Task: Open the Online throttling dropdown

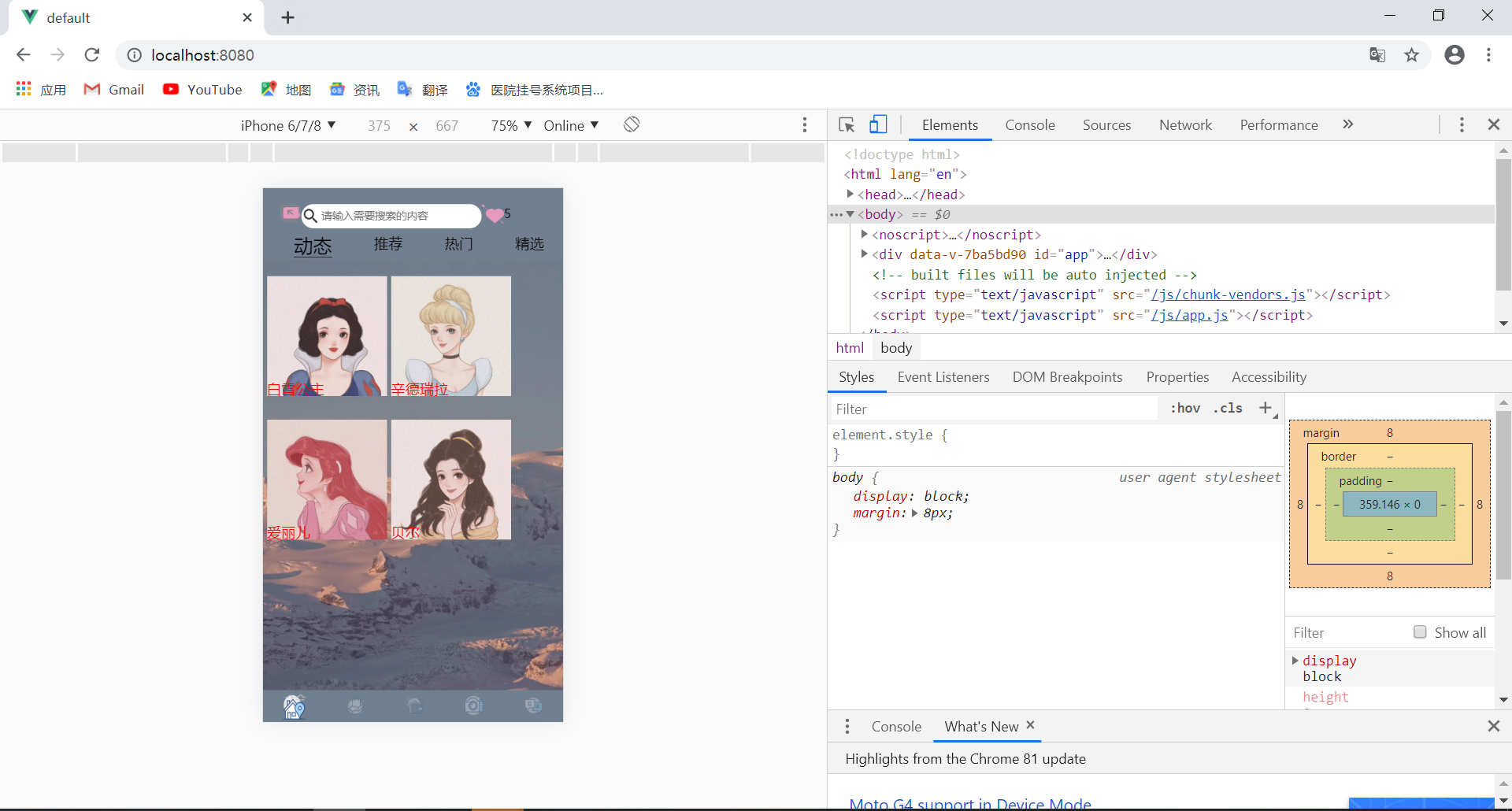Action: tap(572, 125)
